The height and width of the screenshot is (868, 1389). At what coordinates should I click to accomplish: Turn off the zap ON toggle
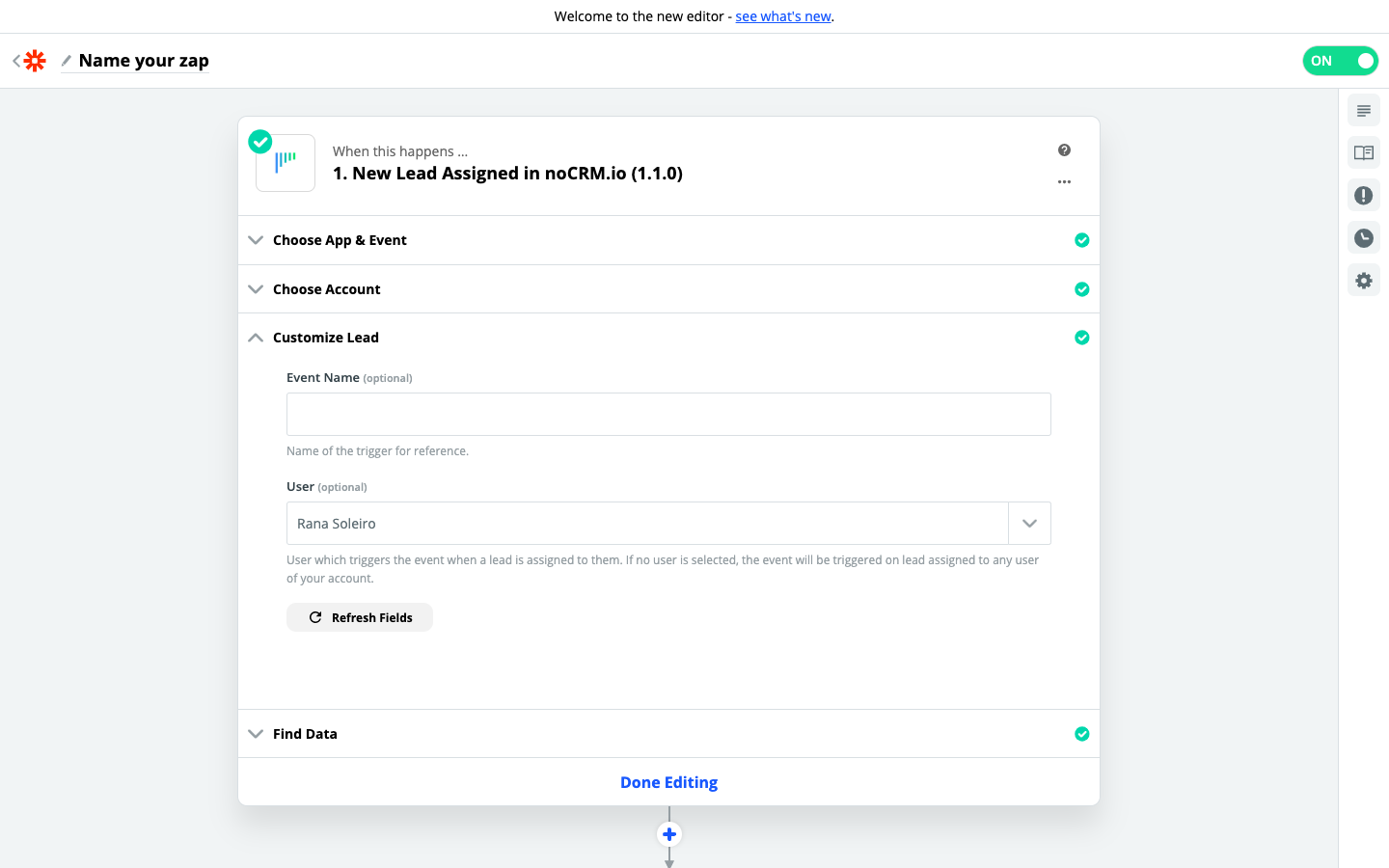point(1340,61)
